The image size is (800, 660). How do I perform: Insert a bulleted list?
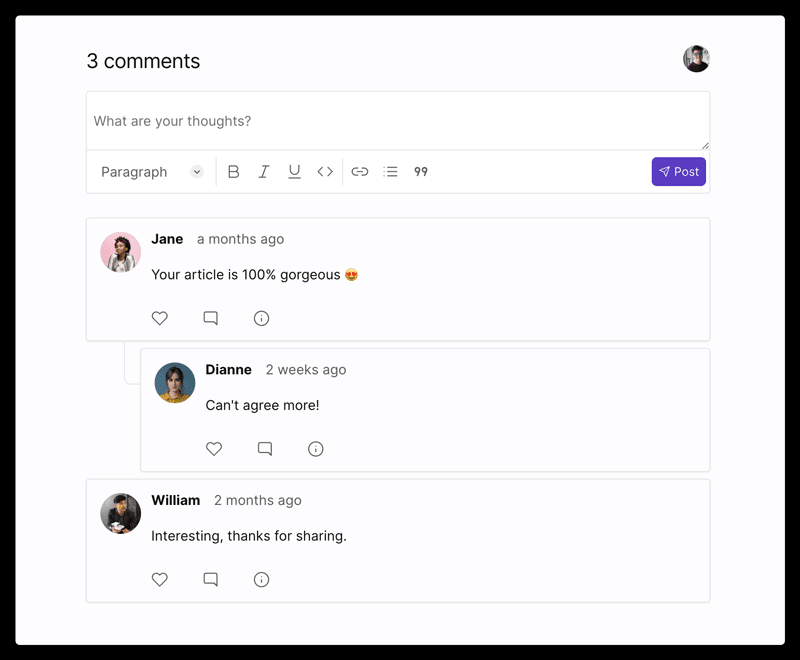click(391, 172)
